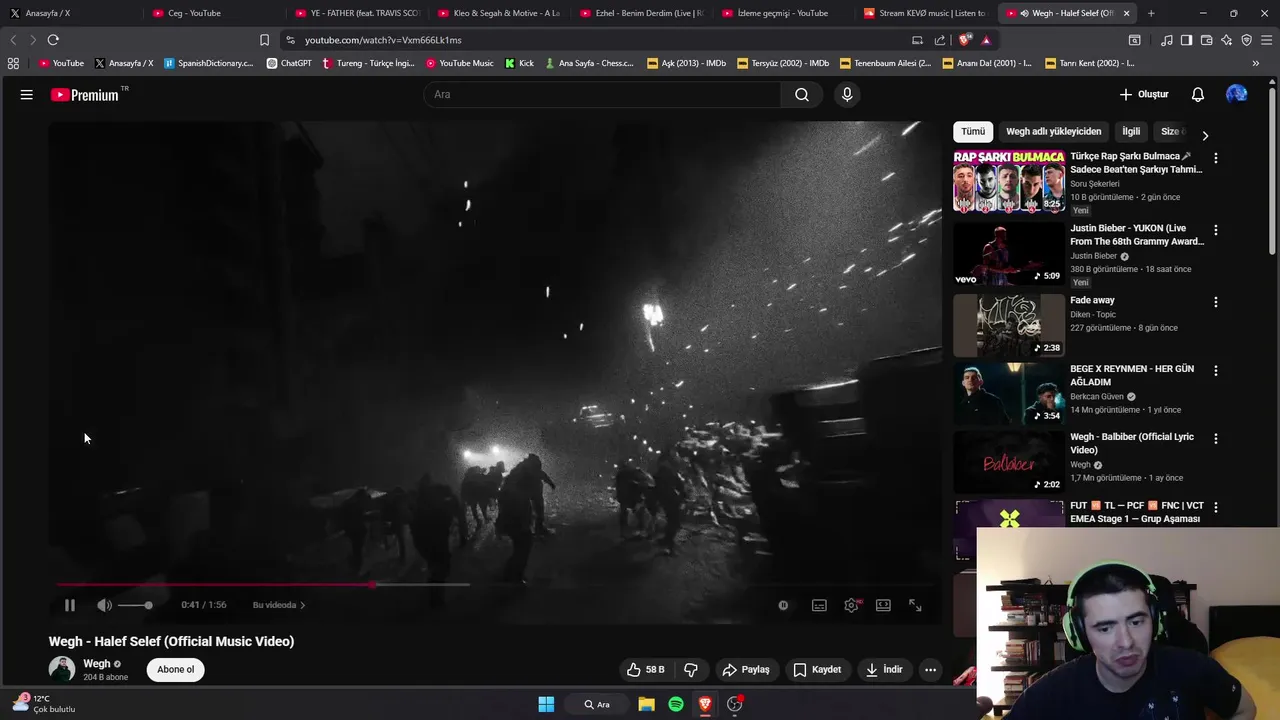Show hidden bookmarks with the double-chevron
The image size is (1280, 720).
(x=1256, y=63)
